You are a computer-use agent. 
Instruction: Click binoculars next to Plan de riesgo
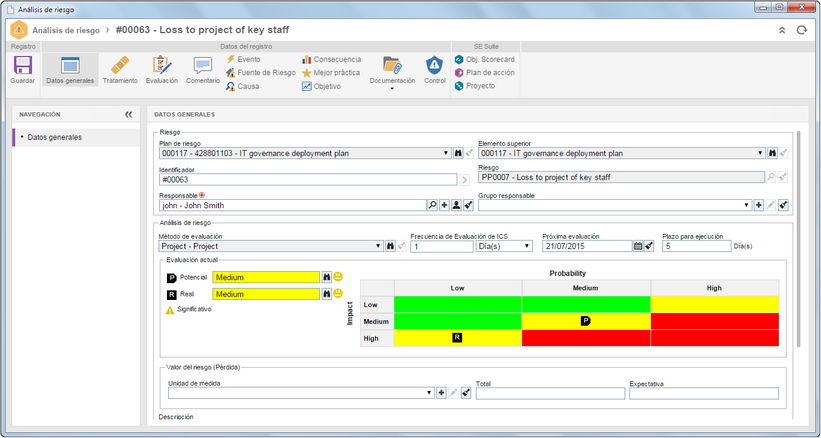click(x=458, y=153)
